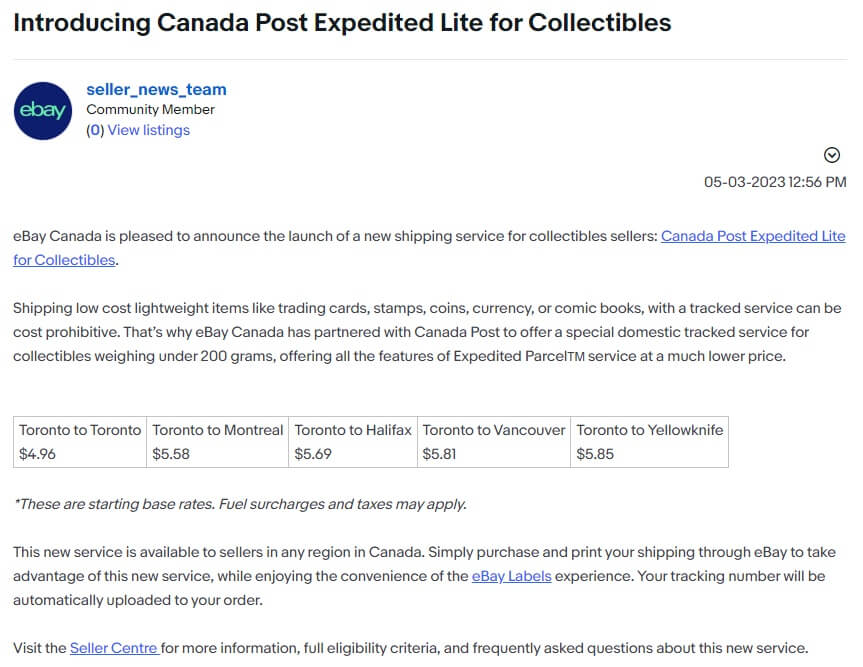Select the Toronto to Yellowknife cell

point(649,430)
